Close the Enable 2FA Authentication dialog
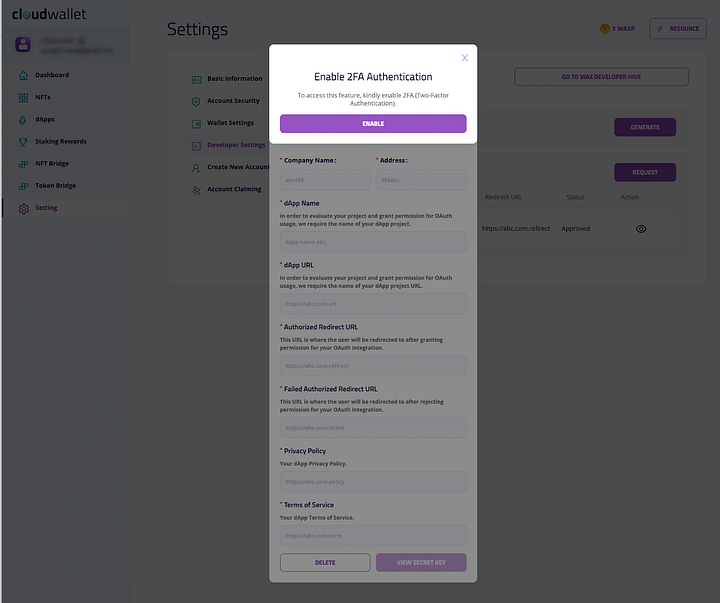 tap(465, 57)
